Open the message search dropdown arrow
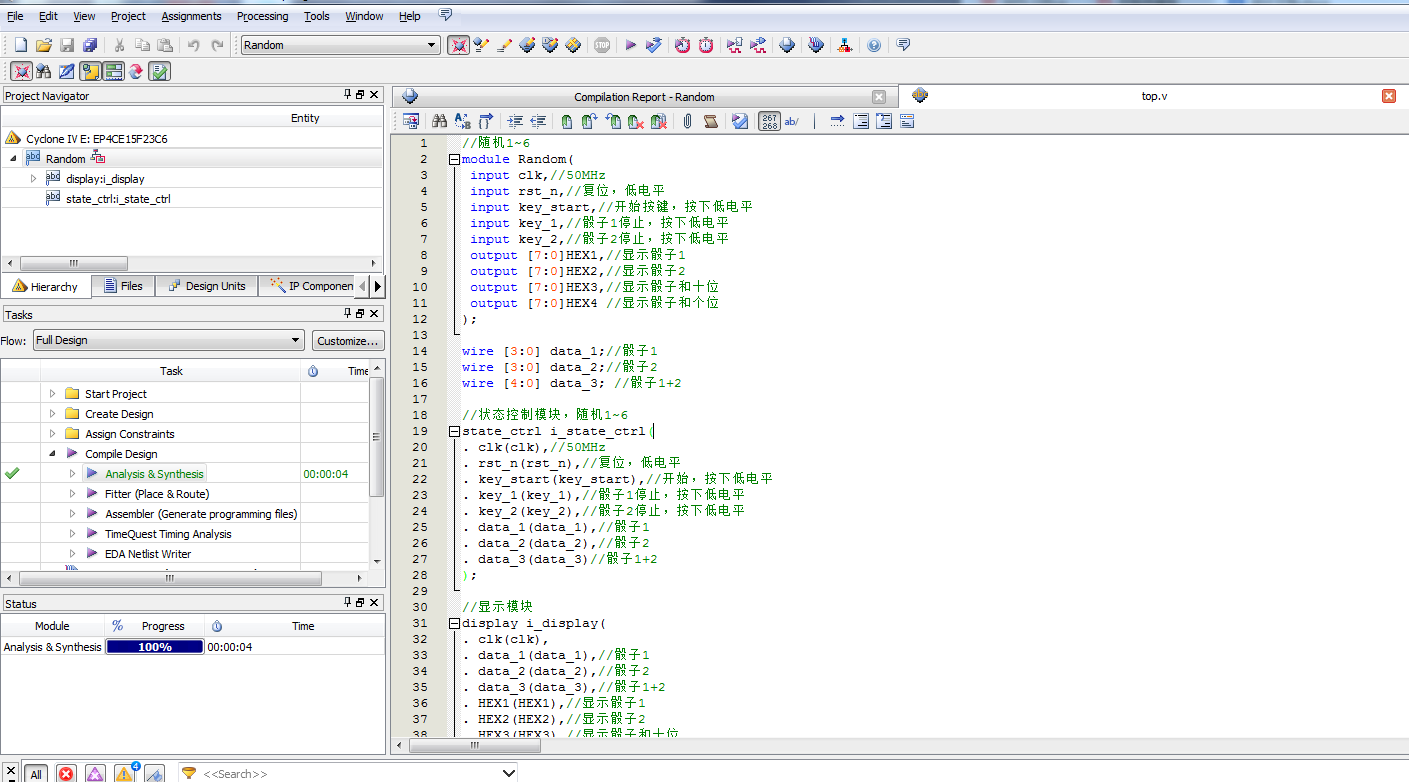This screenshot has height=782, width=1409. click(508, 773)
